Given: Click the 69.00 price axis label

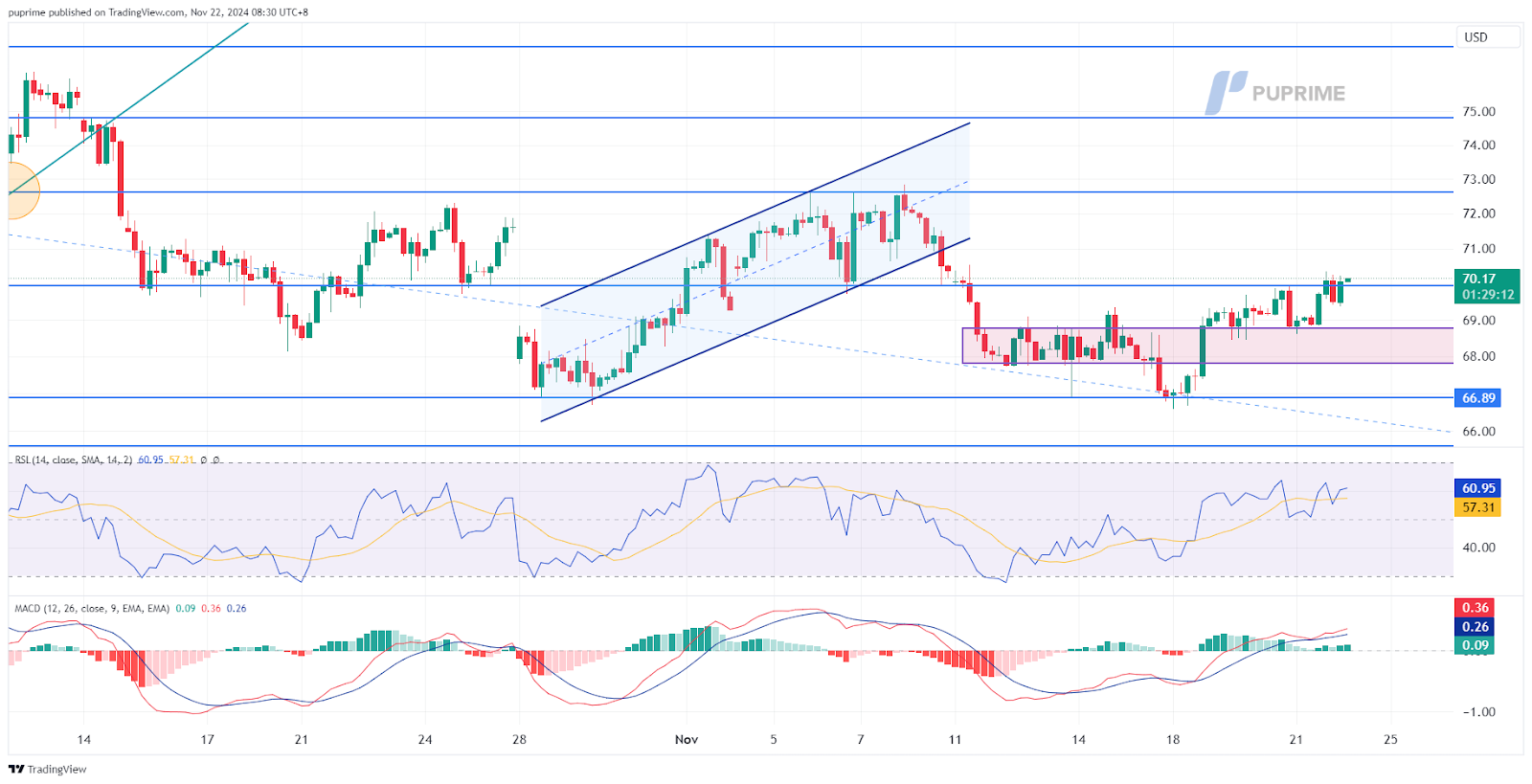Looking at the screenshot, I should coord(1478,321).
